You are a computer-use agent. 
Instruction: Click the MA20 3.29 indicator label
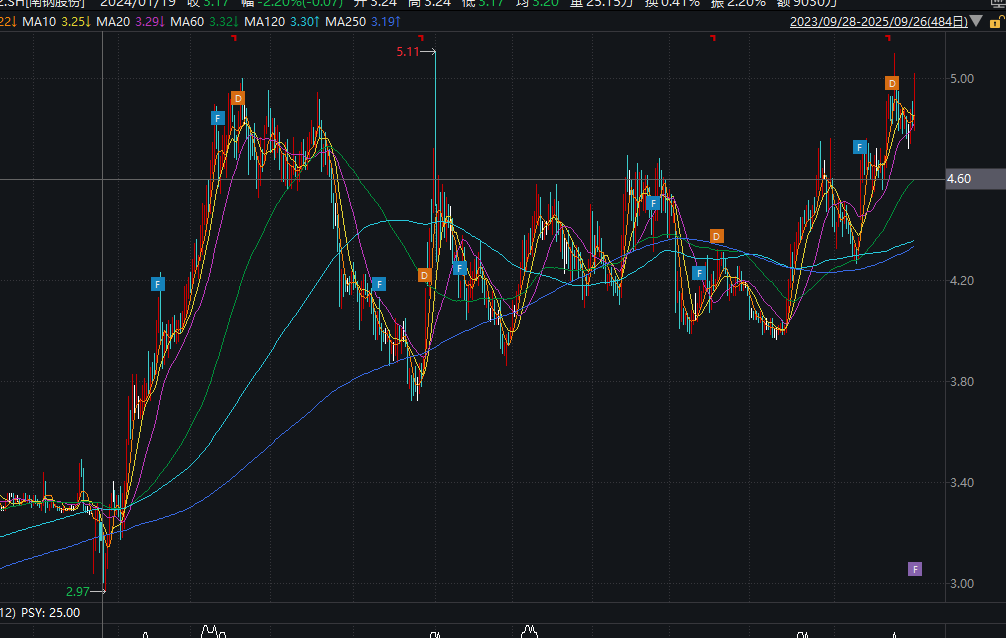130,22
